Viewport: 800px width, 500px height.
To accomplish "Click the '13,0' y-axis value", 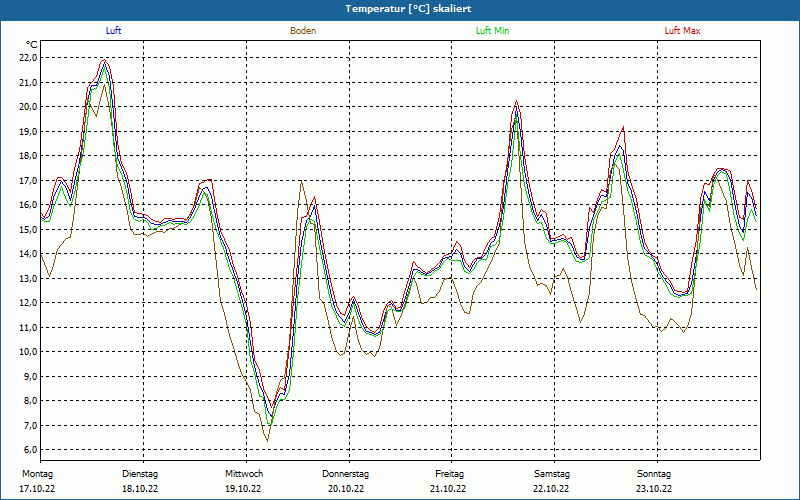I will tap(29, 278).
